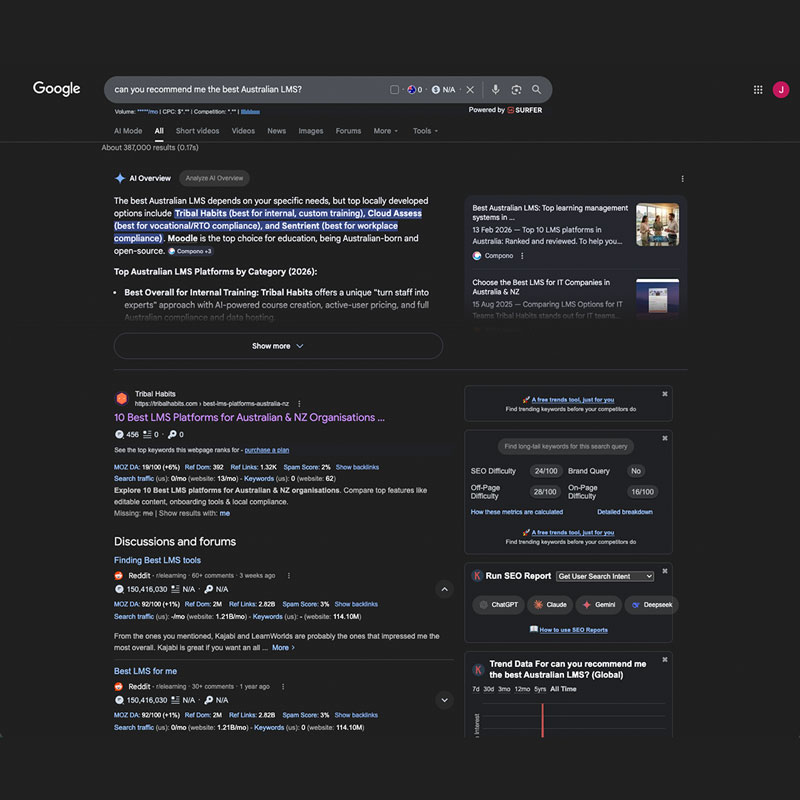This screenshot has height=800, width=800.
Task: Expand AI Overview with Show more
Action: coord(278,346)
